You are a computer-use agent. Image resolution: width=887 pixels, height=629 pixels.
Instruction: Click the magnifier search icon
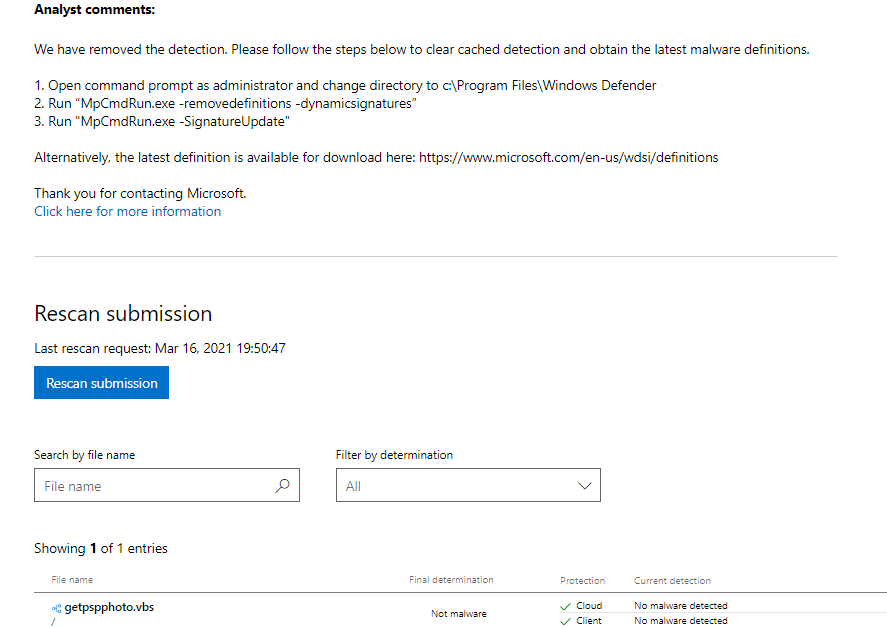282,486
